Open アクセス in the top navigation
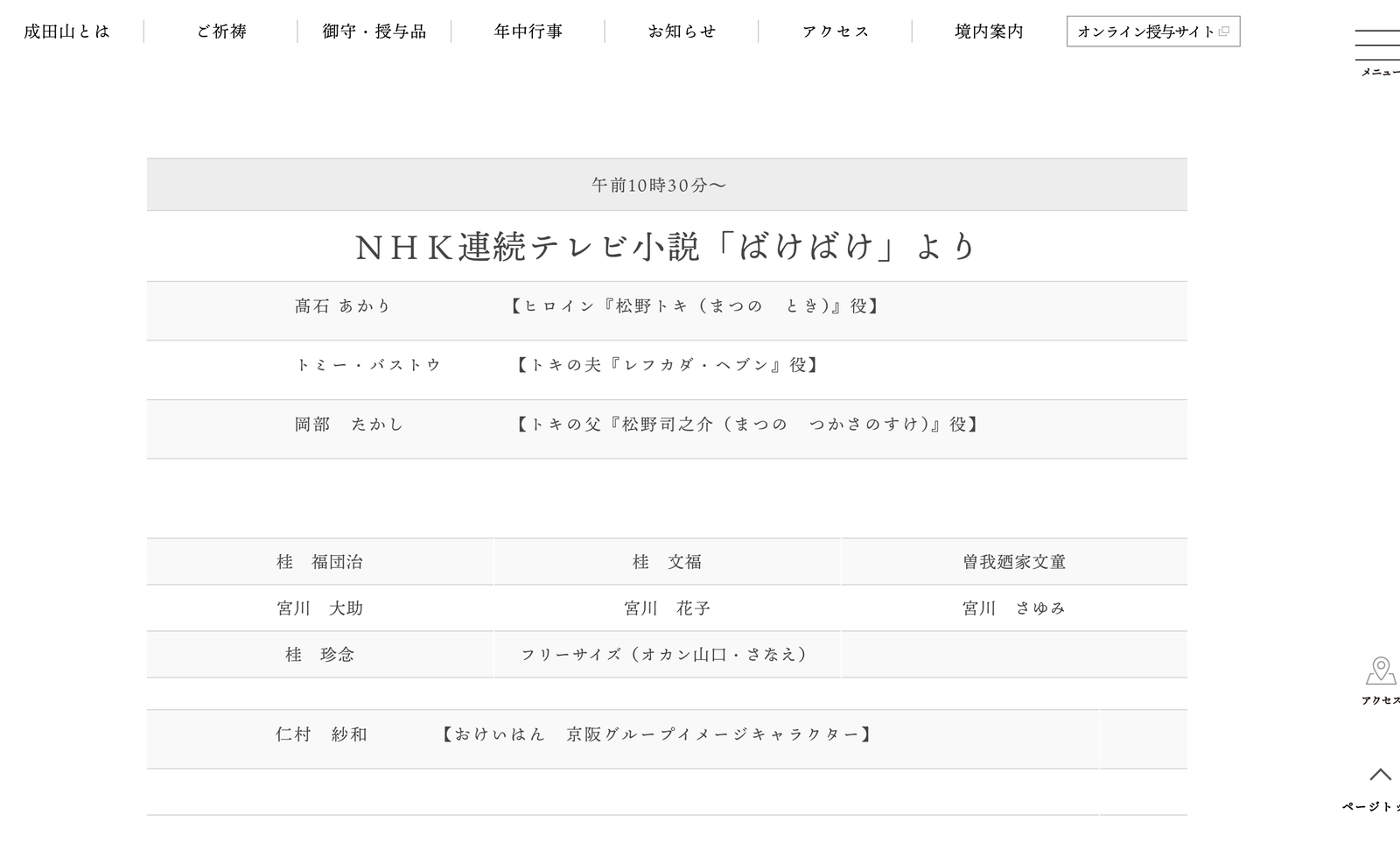 (836, 32)
